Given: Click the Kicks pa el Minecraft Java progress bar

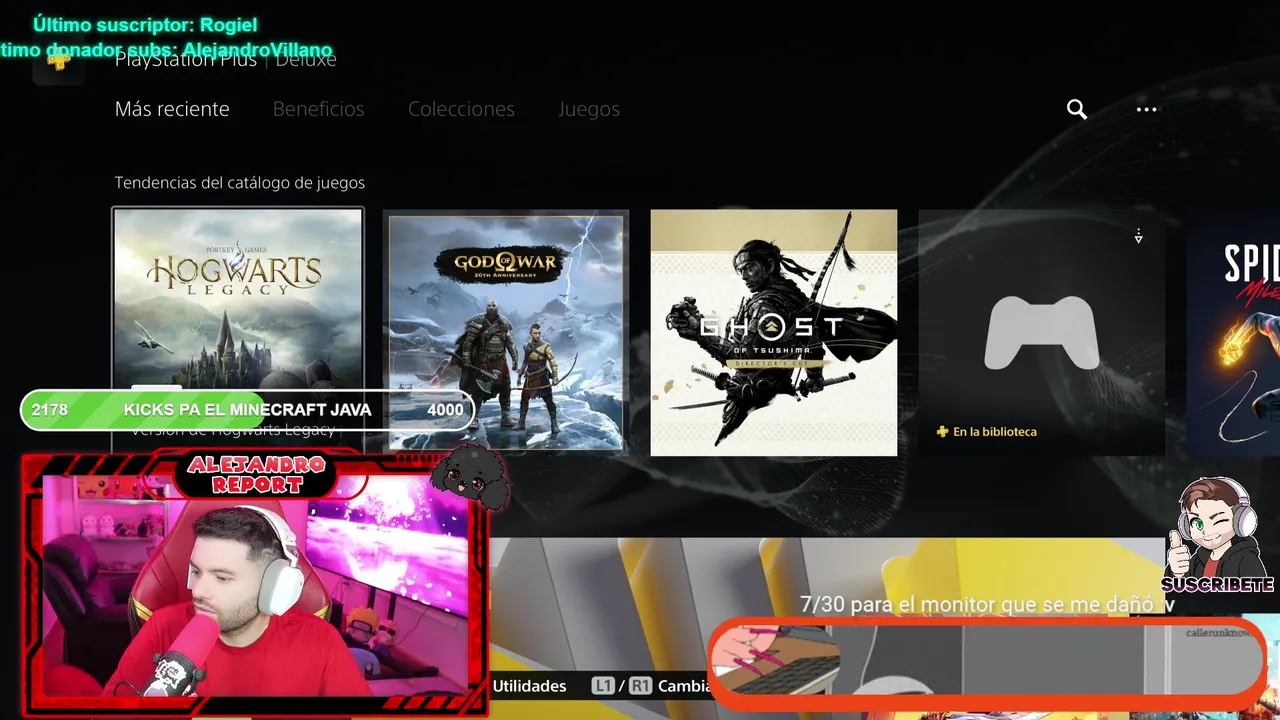Looking at the screenshot, I should [247, 410].
